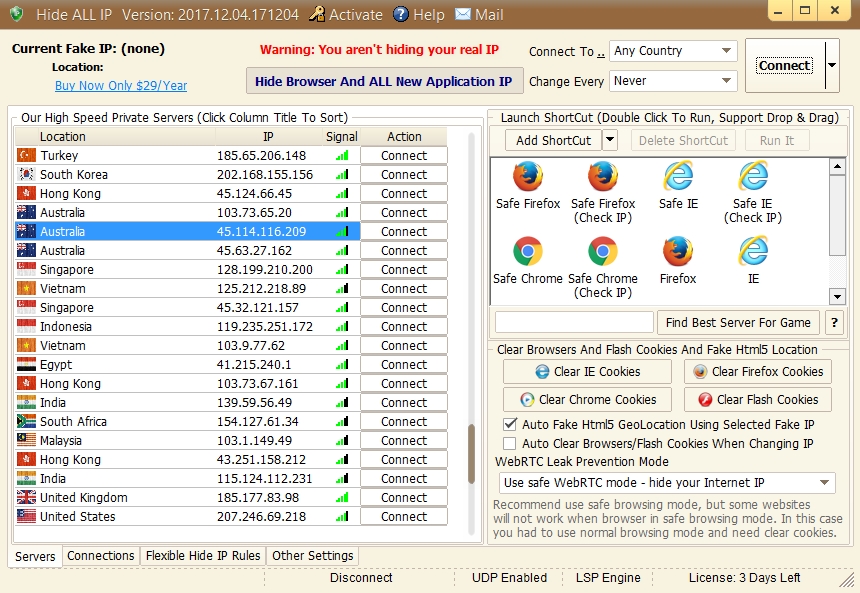Expand the Add ShortCut dropdown arrow
The width and height of the screenshot is (860, 593).
610,140
